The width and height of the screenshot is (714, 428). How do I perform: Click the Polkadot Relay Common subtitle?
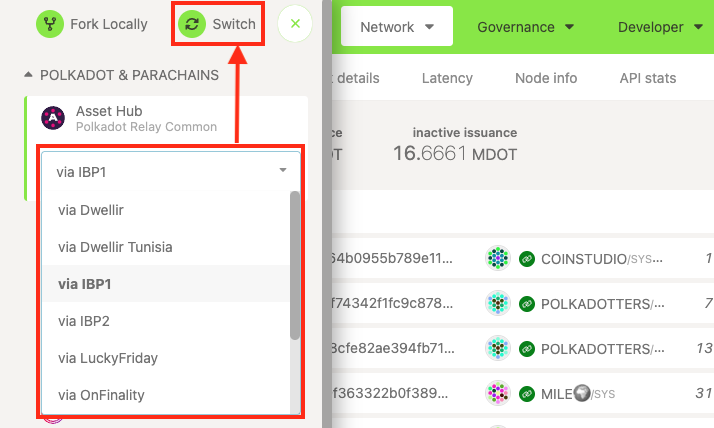(146, 127)
